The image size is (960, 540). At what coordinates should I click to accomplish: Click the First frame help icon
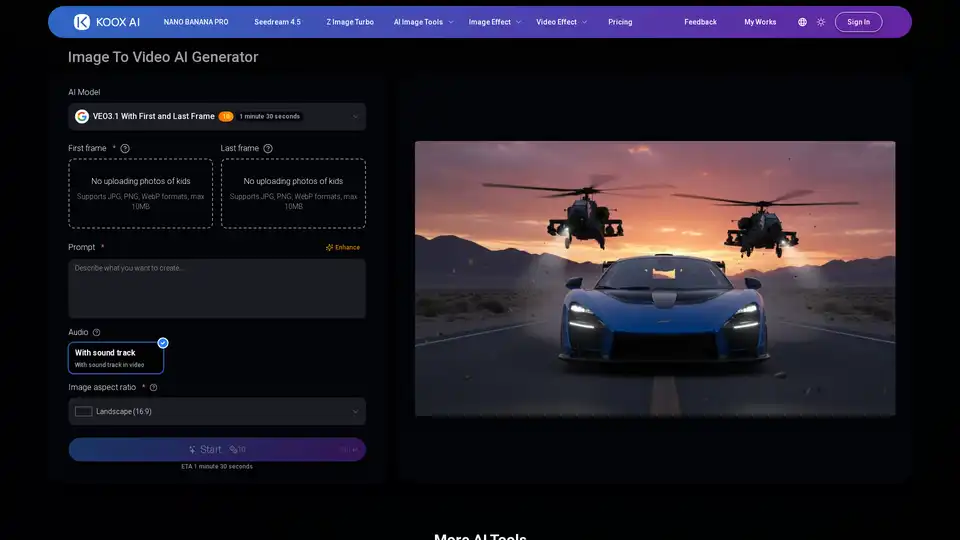pos(125,148)
